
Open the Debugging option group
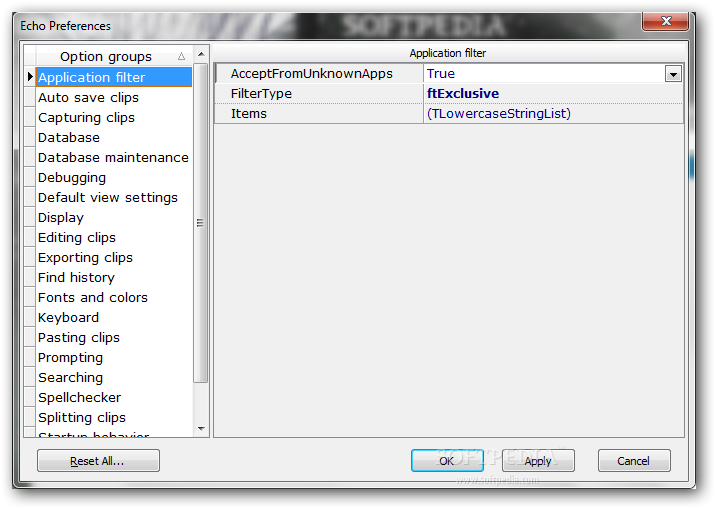(x=114, y=178)
